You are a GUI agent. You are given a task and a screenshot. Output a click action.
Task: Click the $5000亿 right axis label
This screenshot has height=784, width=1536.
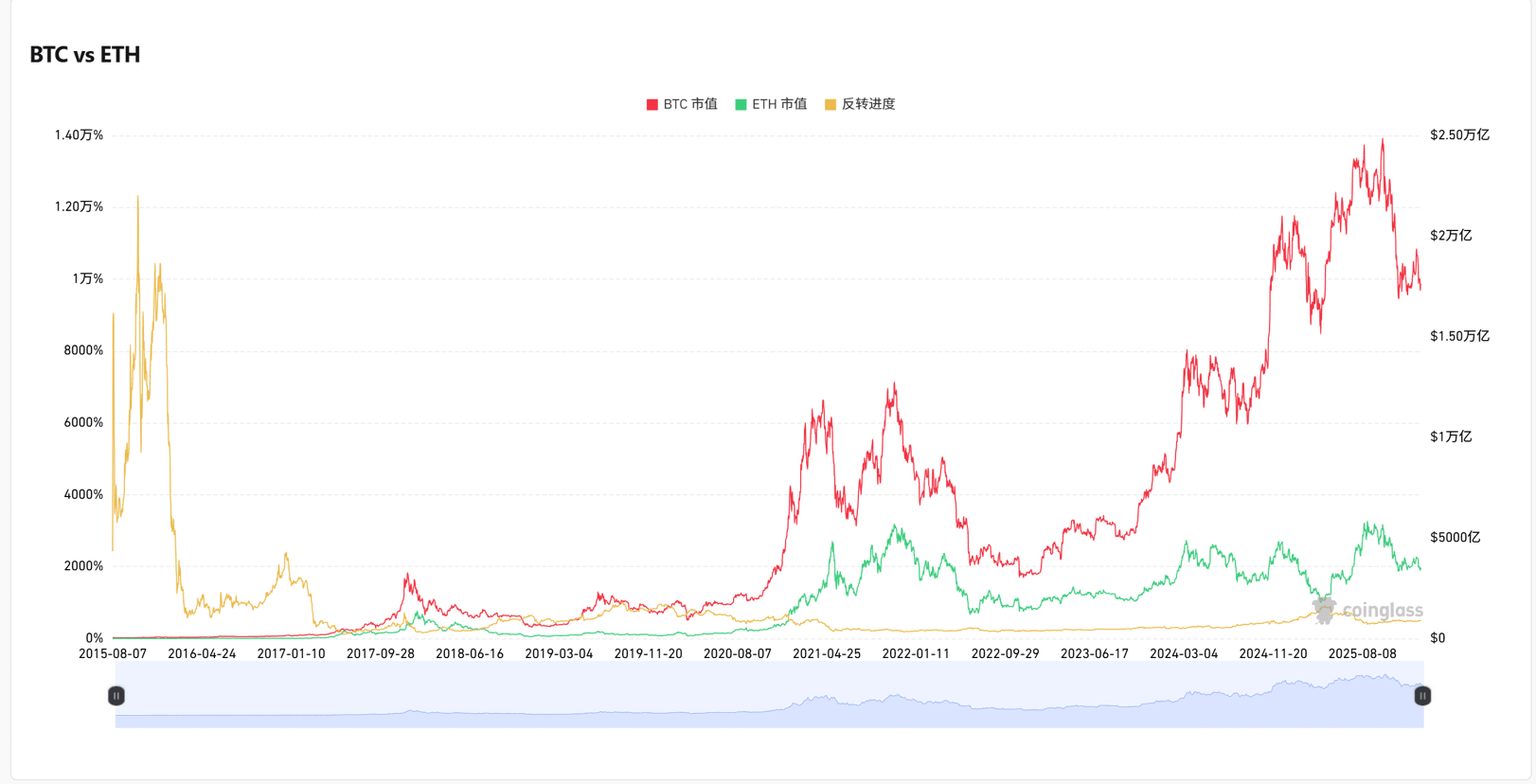coord(1455,538)
